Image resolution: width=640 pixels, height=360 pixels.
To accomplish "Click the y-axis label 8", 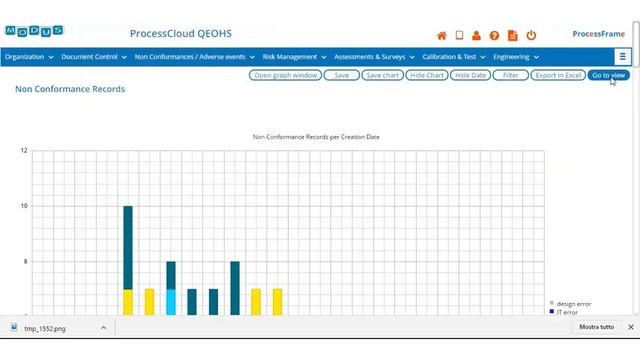I will (25, 261).
